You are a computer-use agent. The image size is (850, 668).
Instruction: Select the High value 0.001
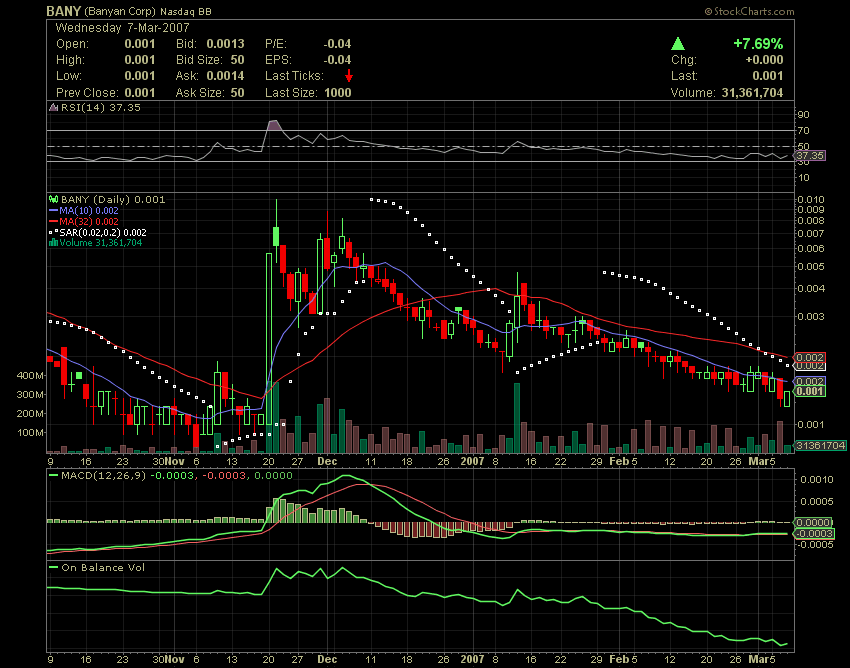click(x=140, y=60)
